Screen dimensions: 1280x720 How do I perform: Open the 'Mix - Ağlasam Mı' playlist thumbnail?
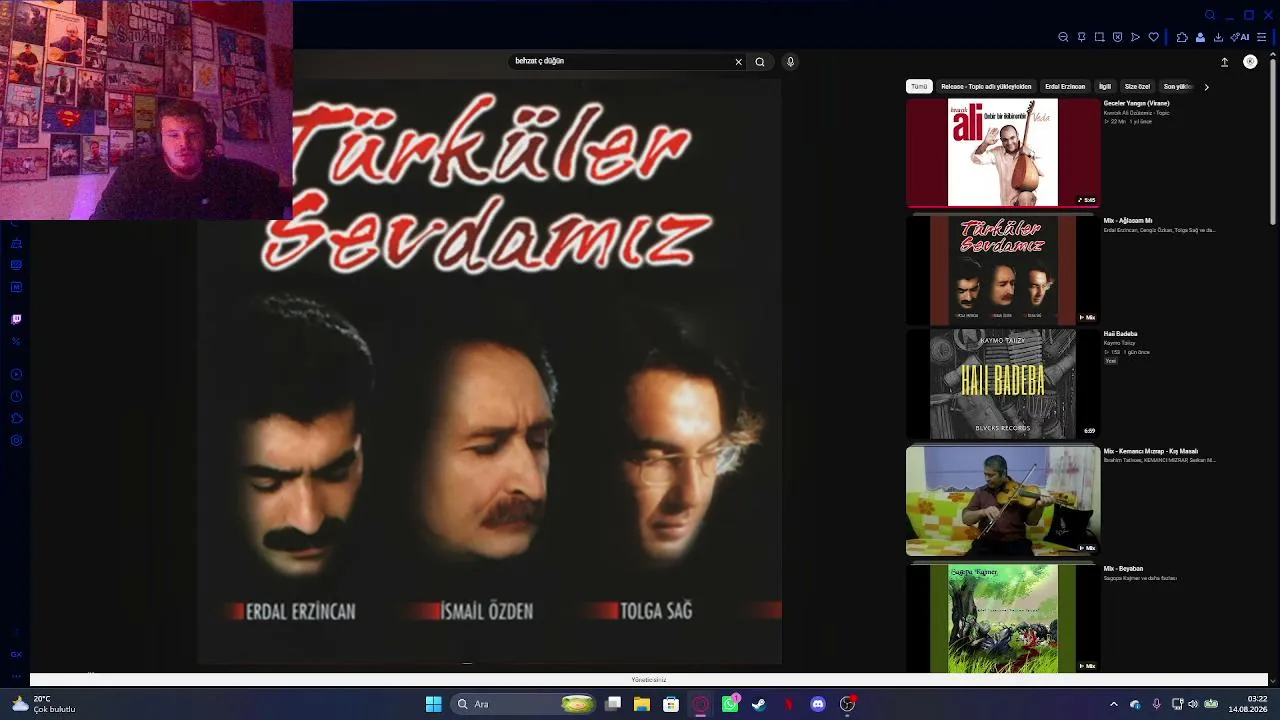pyautogui.click(x=1003, y=270)
